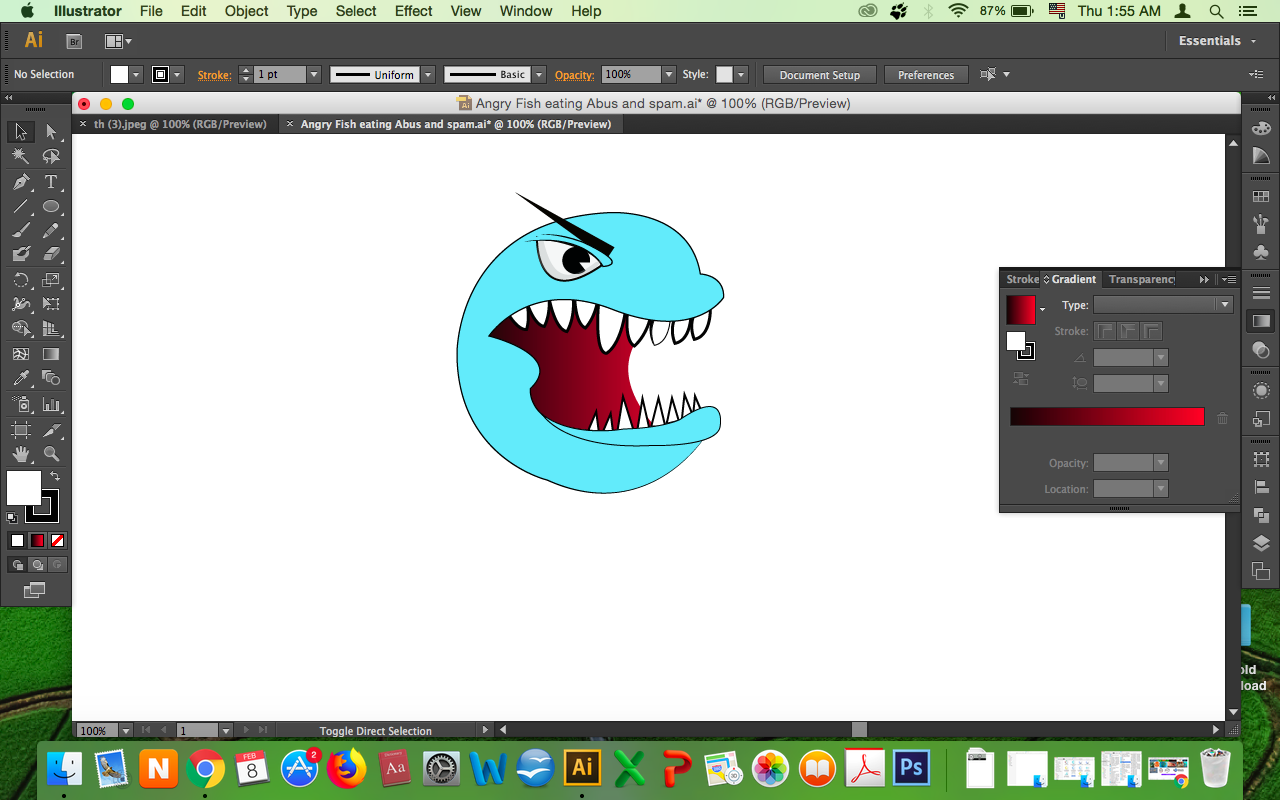Set paint mode to Color
This screenshot has height=800, width=1280.
(17, 541)
